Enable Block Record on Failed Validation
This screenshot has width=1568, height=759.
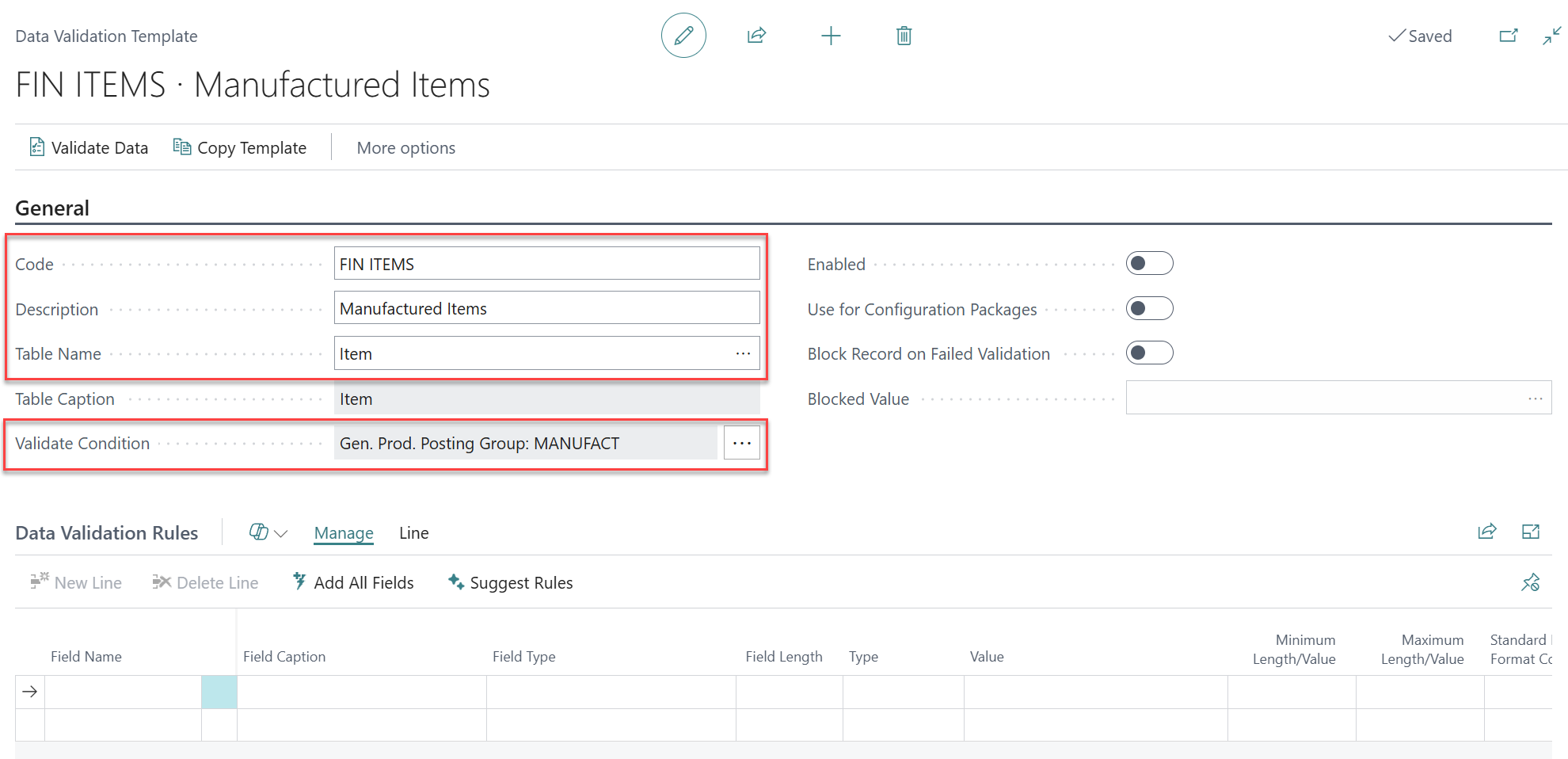click(x=1149, y=353)
